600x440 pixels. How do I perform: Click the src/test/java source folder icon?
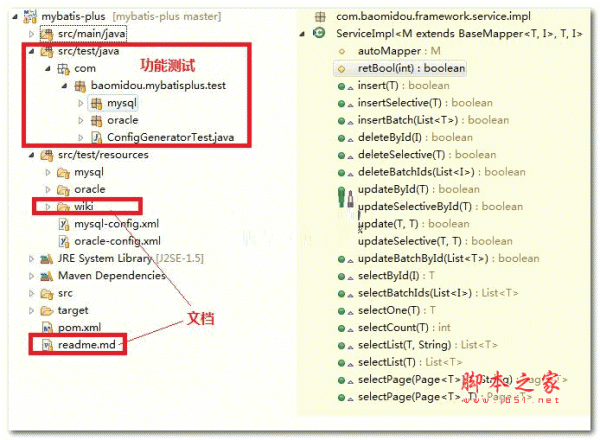tap(47, 51)
